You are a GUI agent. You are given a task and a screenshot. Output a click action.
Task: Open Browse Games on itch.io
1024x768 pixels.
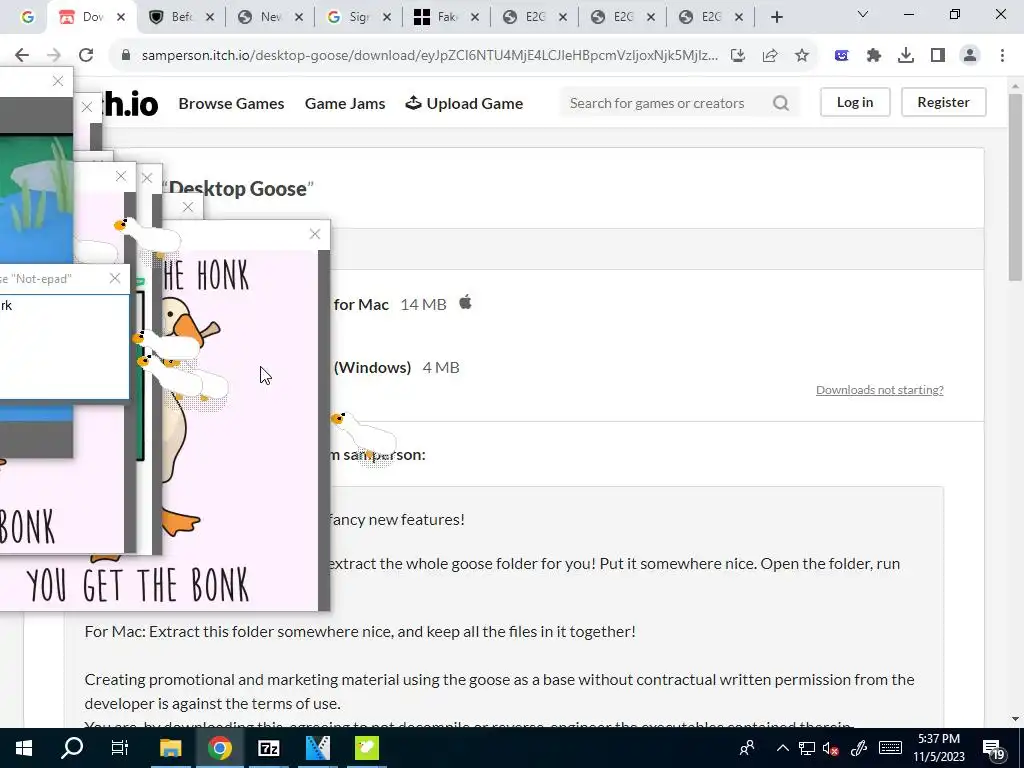click(231, 103)
